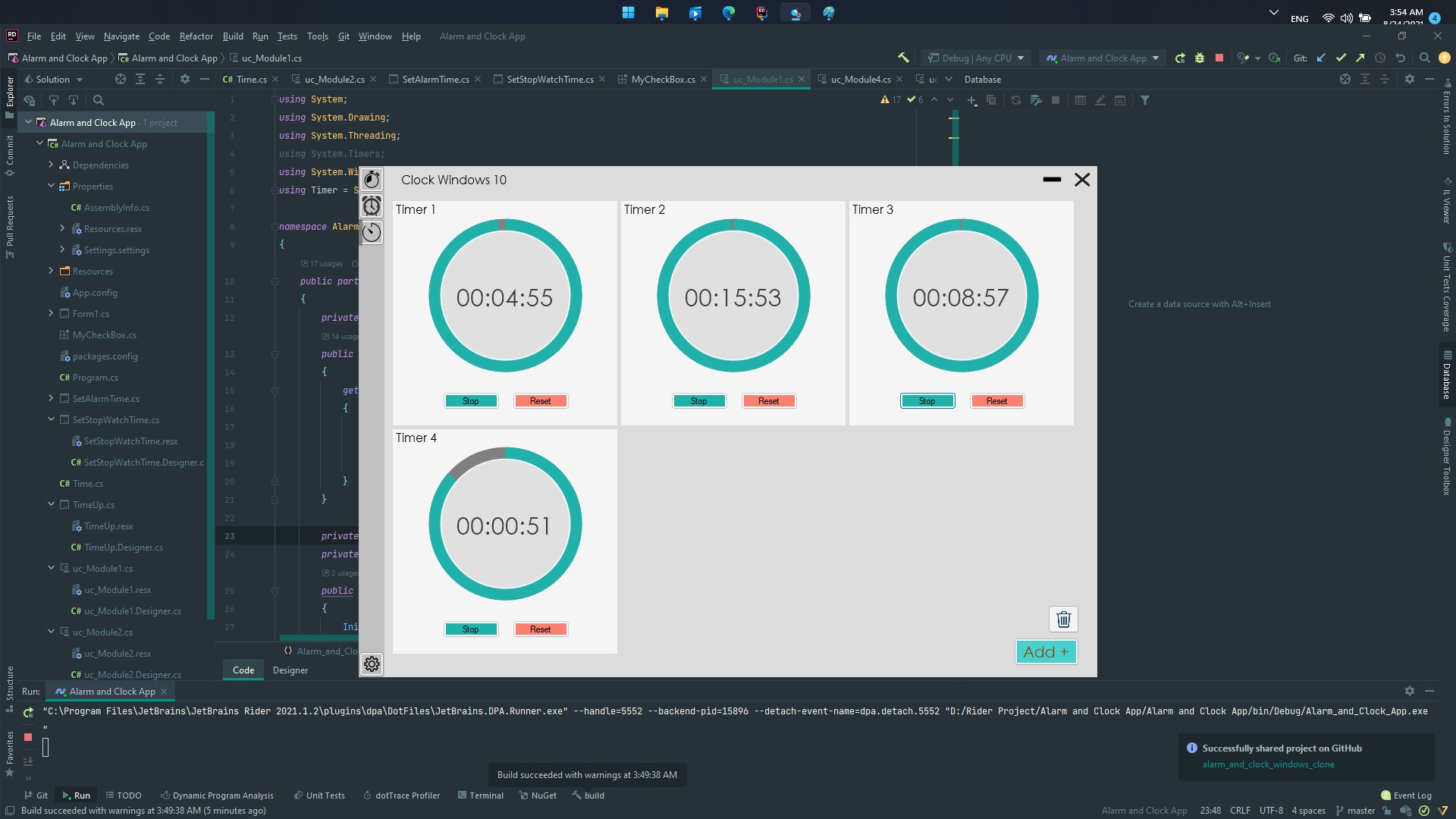Image resolution: width=1456 pixels, height=819 pixels.
Task: Click Git commit checkmark icon
Action: [1341, 58]
